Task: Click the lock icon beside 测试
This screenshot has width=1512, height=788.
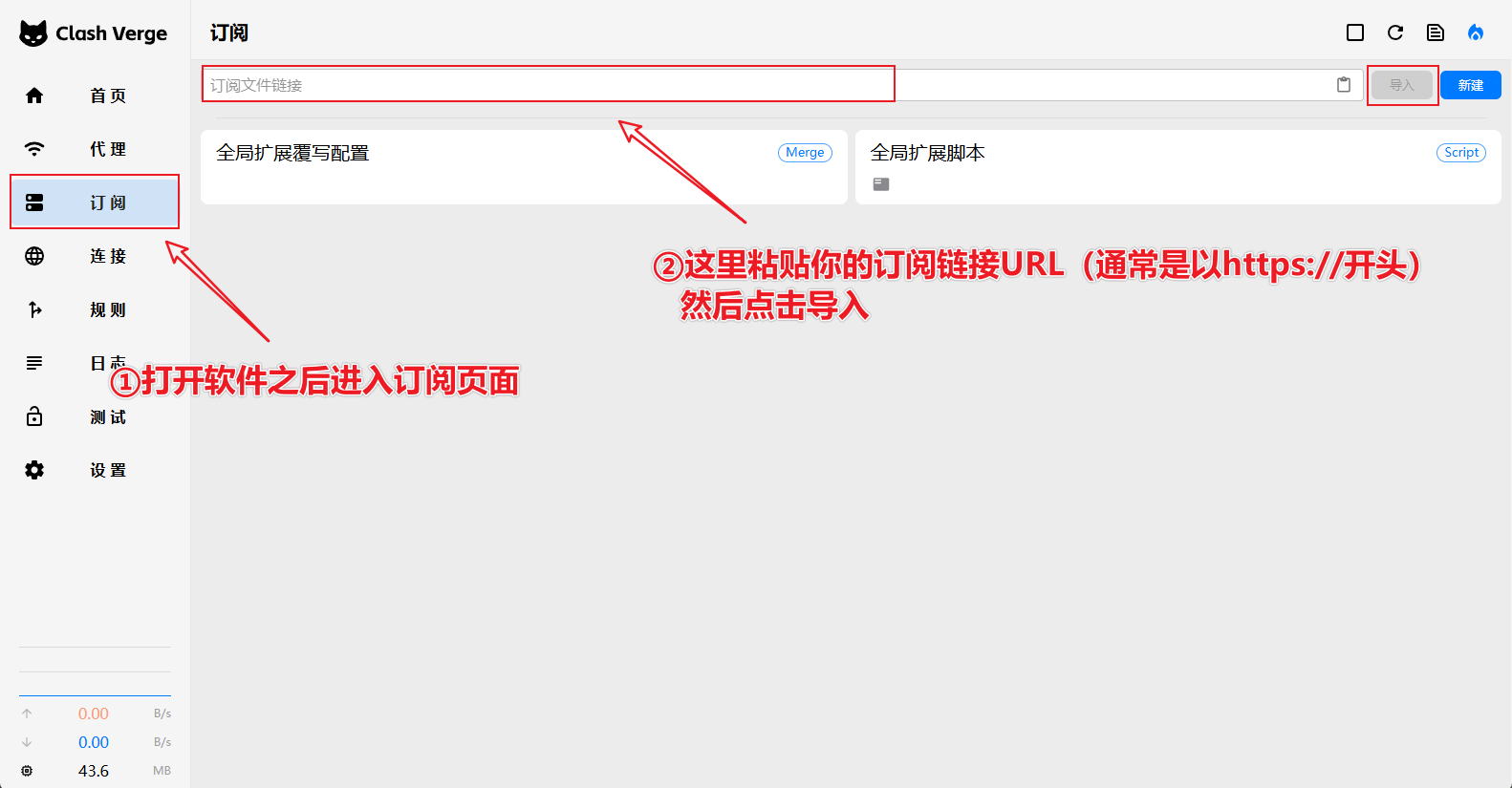Action: pyautogui.click(x=34, y=416)
